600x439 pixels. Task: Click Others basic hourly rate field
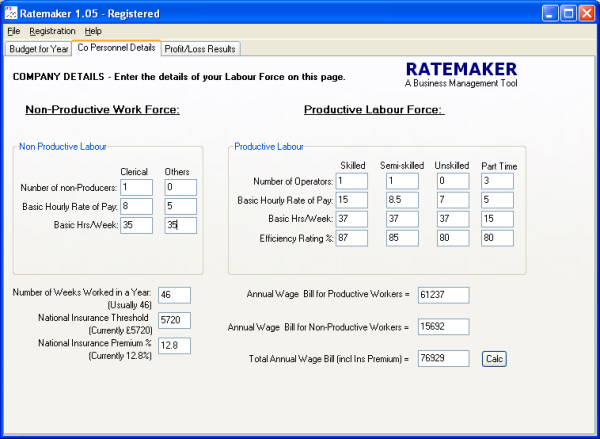pyautogui.click(x=180, y=207)
